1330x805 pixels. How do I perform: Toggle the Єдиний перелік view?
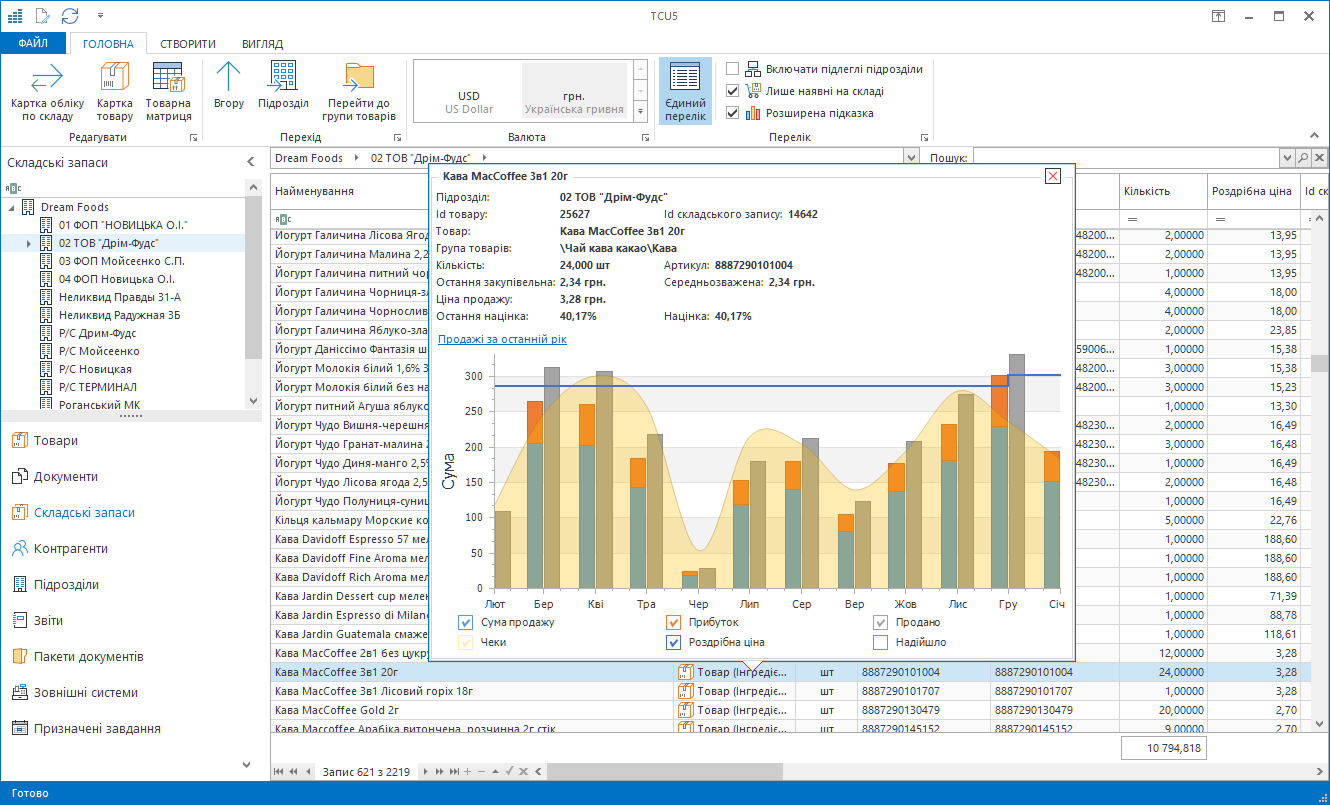tap(685, 91)
